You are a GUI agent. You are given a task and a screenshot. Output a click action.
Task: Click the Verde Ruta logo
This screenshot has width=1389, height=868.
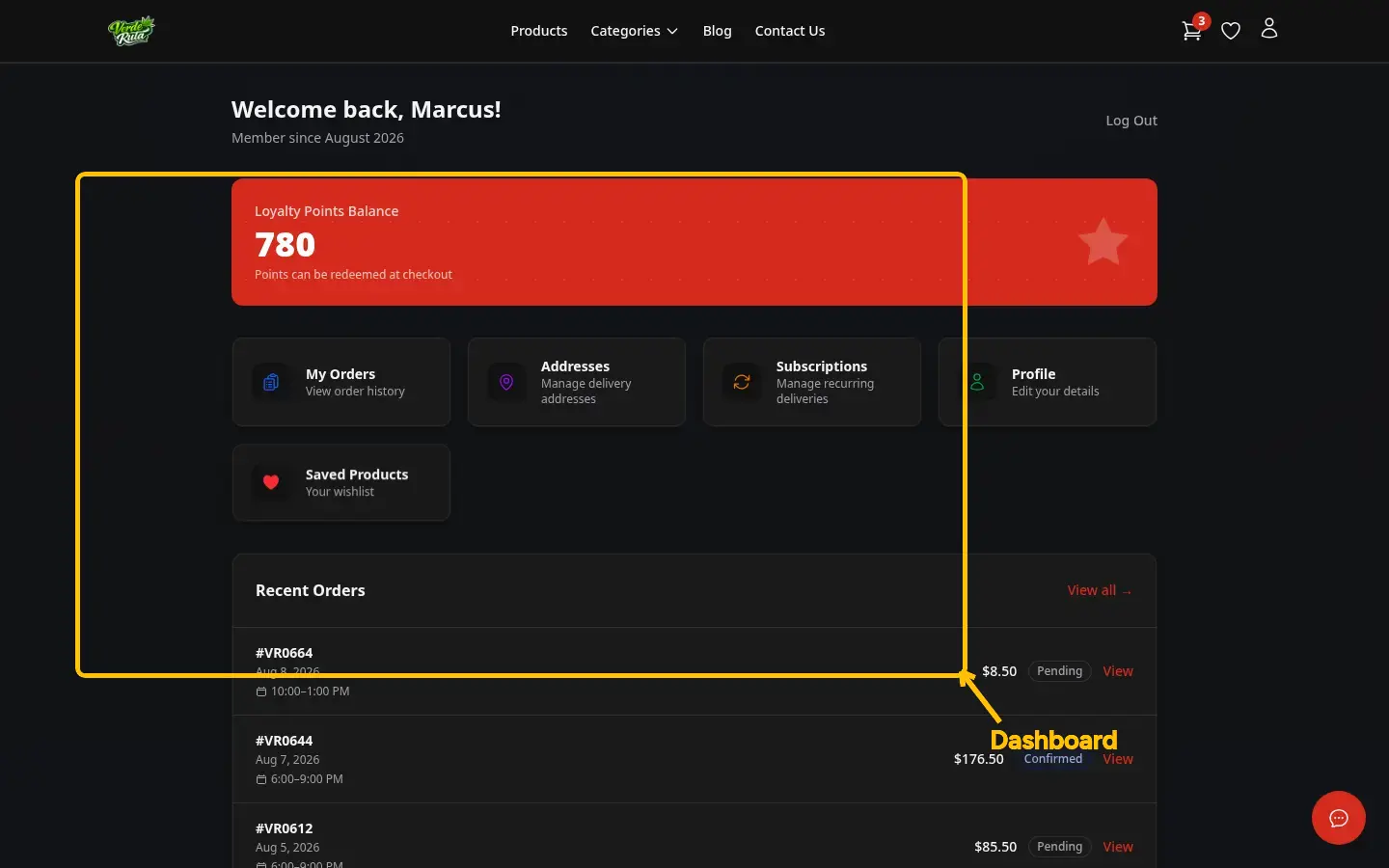131,31
